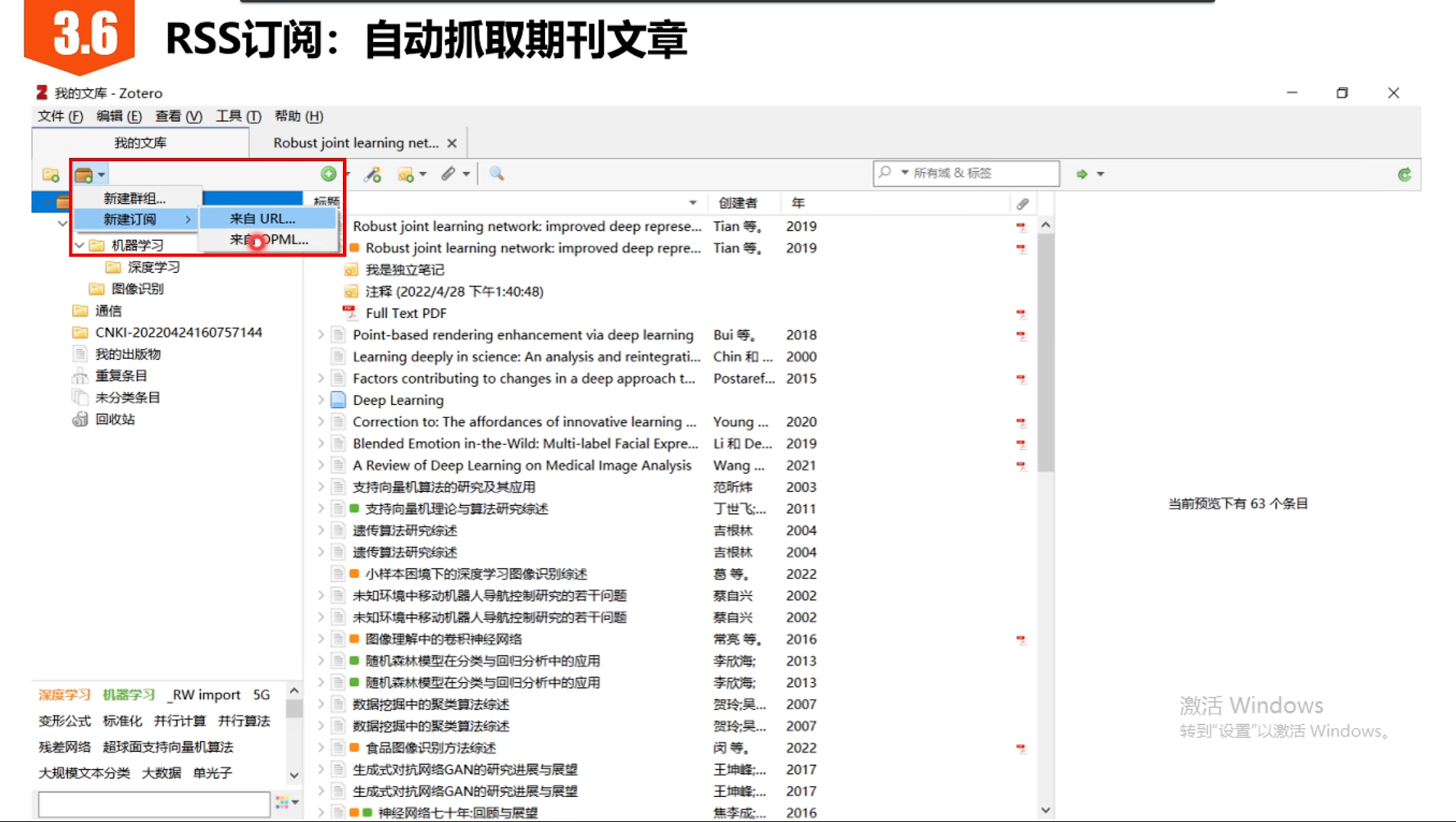The image size is (1456, 822).
Task: Sync the library with the refresh icon
Action: [1405, 174]
